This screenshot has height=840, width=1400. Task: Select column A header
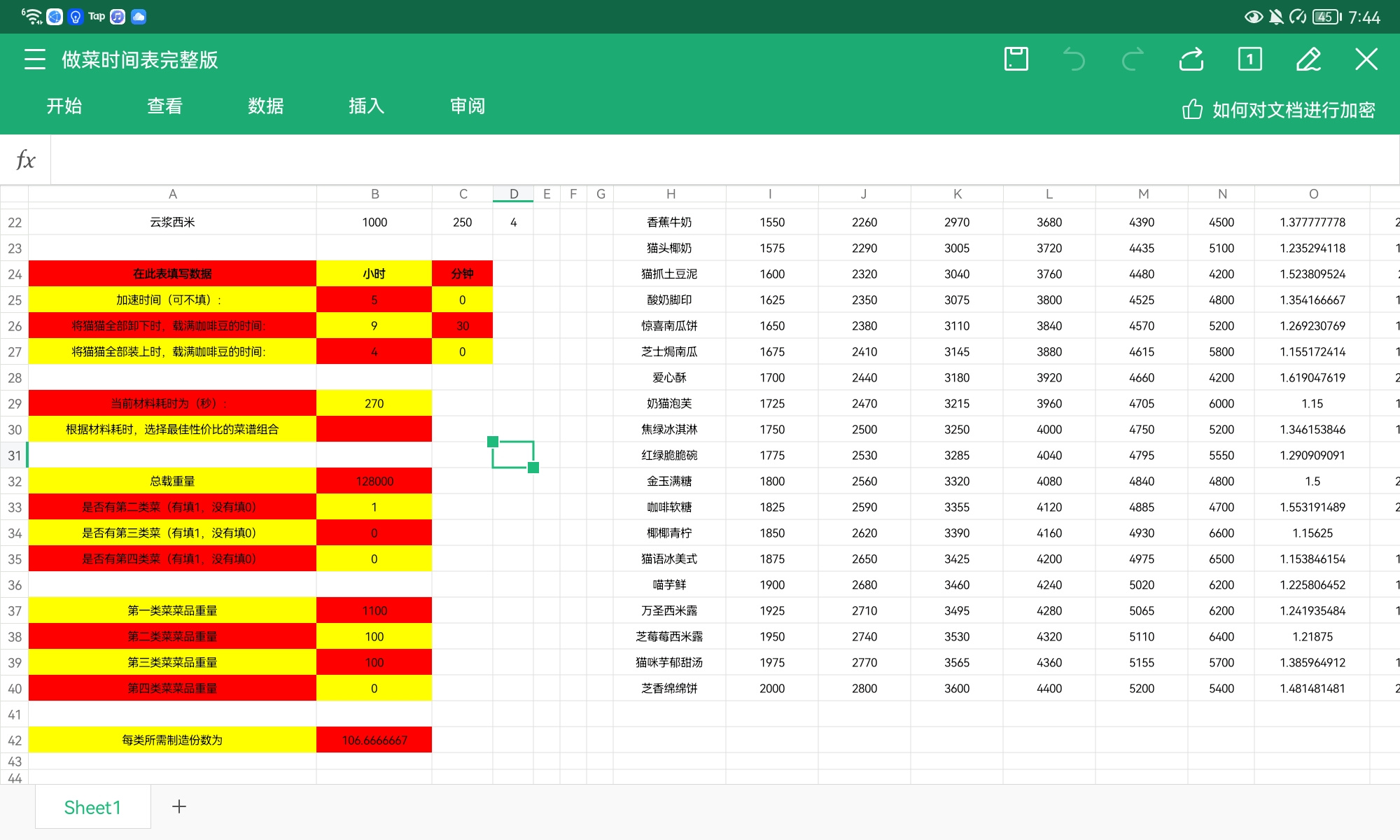click(x=172, y=194)
